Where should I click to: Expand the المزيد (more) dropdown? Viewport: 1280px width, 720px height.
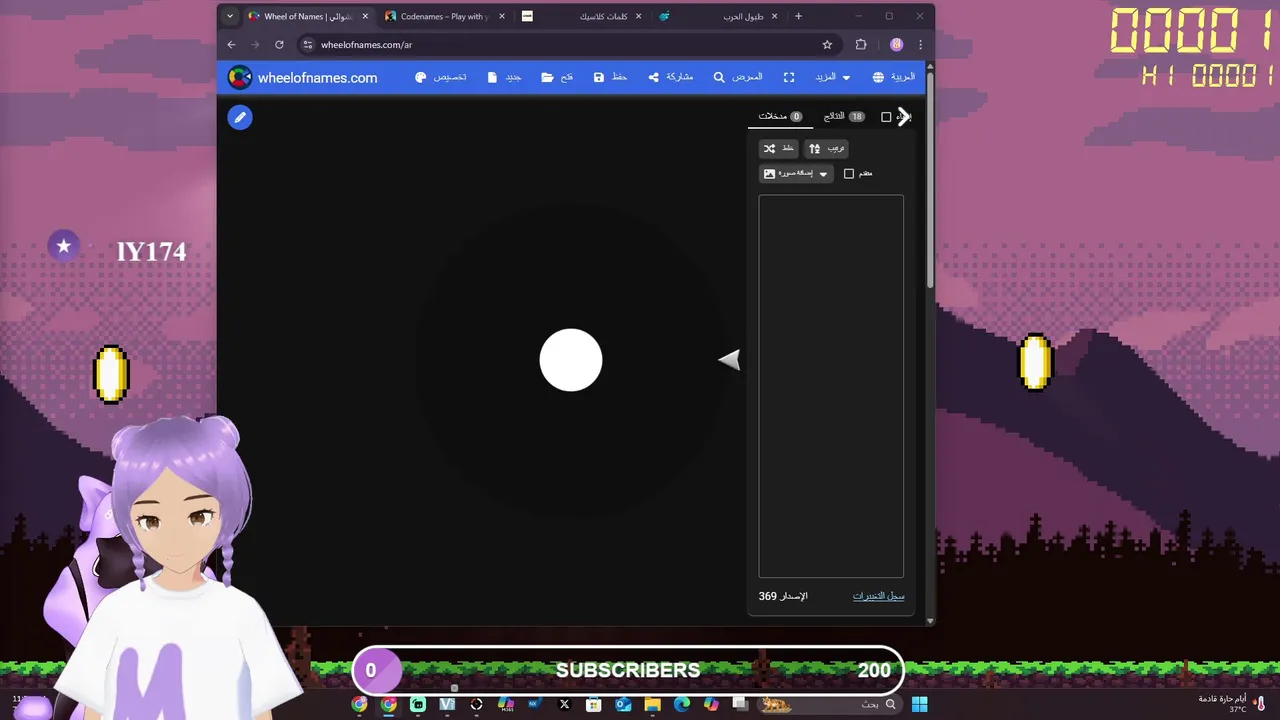833,77
